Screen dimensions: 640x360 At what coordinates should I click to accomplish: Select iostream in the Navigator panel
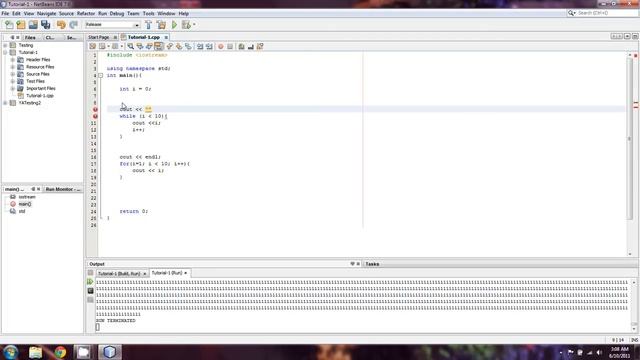[x=27, y=197]
